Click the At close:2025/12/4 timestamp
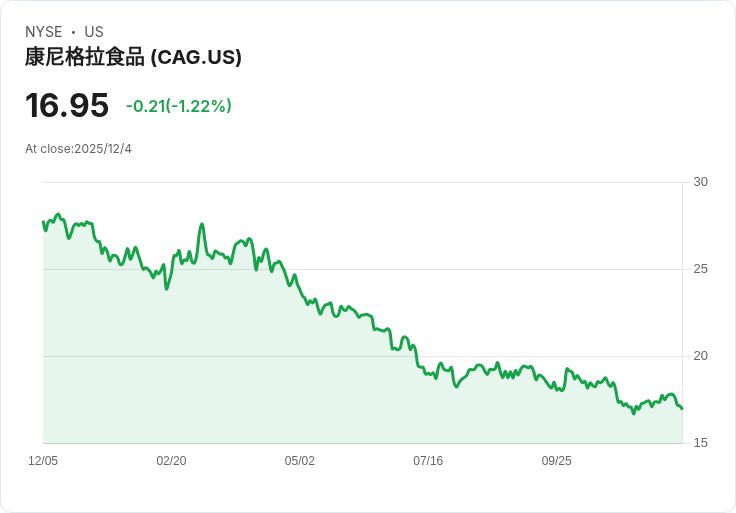This screenshot has height=513, width=736. click(x=78, y=149)
